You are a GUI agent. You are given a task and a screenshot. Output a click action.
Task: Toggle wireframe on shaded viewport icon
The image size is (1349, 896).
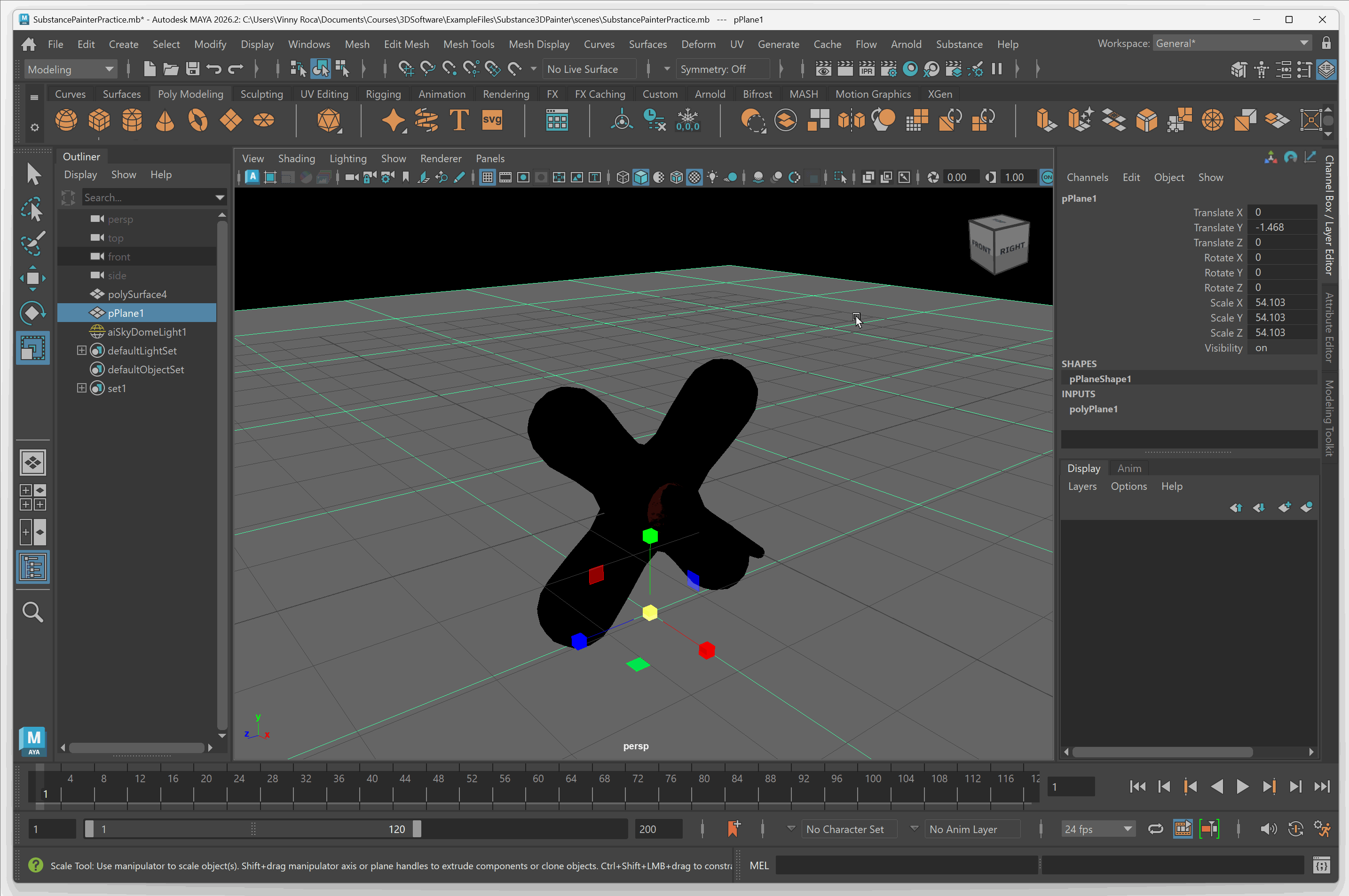click(x=677, y=178)
